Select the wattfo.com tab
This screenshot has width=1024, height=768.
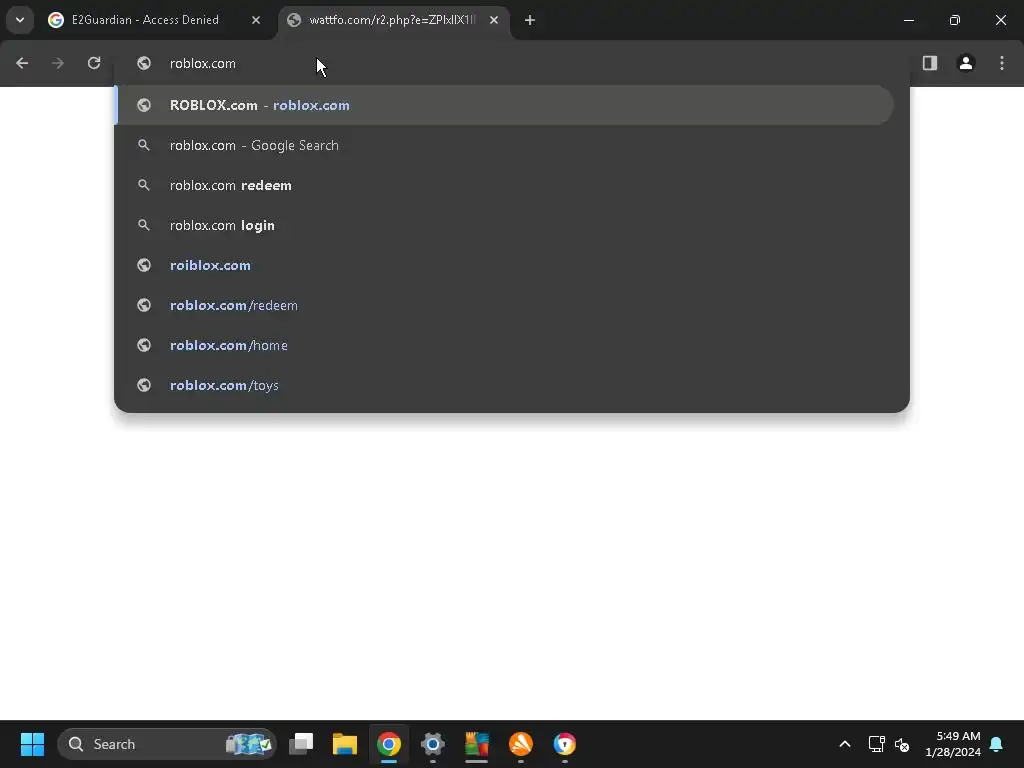[394, 20]
